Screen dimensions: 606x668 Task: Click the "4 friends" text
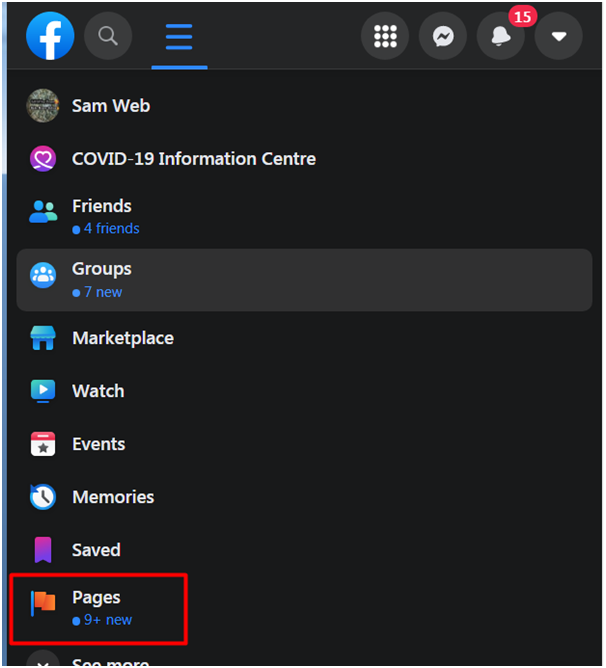112,229
